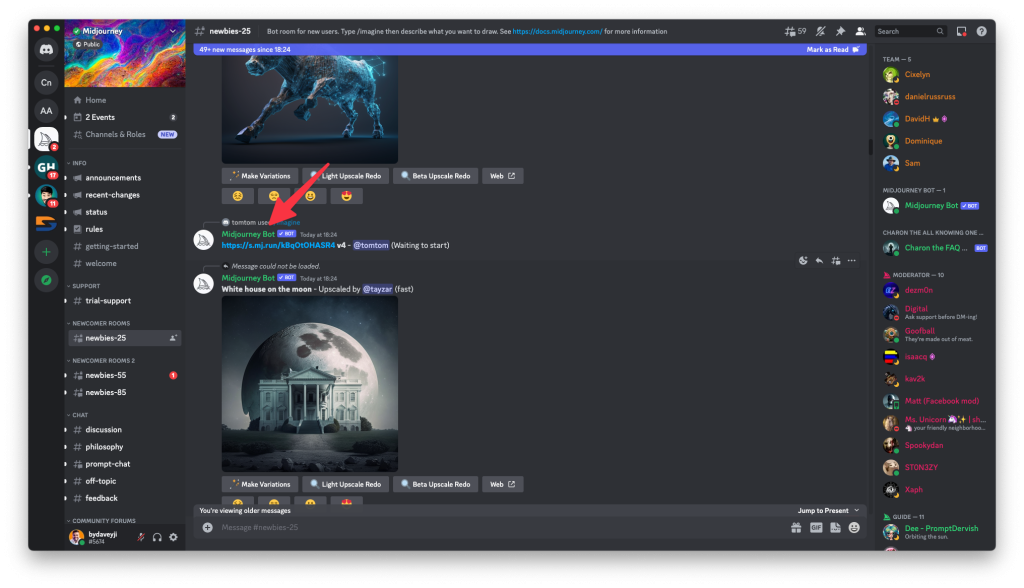Open the emoji picker smiley icon
Viewport: 1024px width, 588px height.
tap(854, 528)
